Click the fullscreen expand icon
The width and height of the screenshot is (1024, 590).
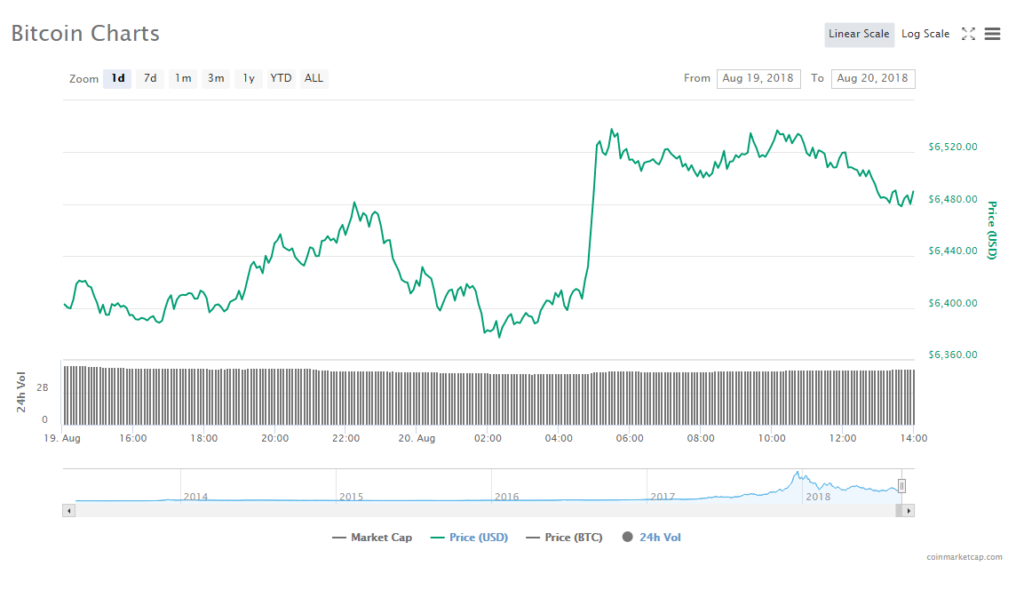click(x=968, y=34)
